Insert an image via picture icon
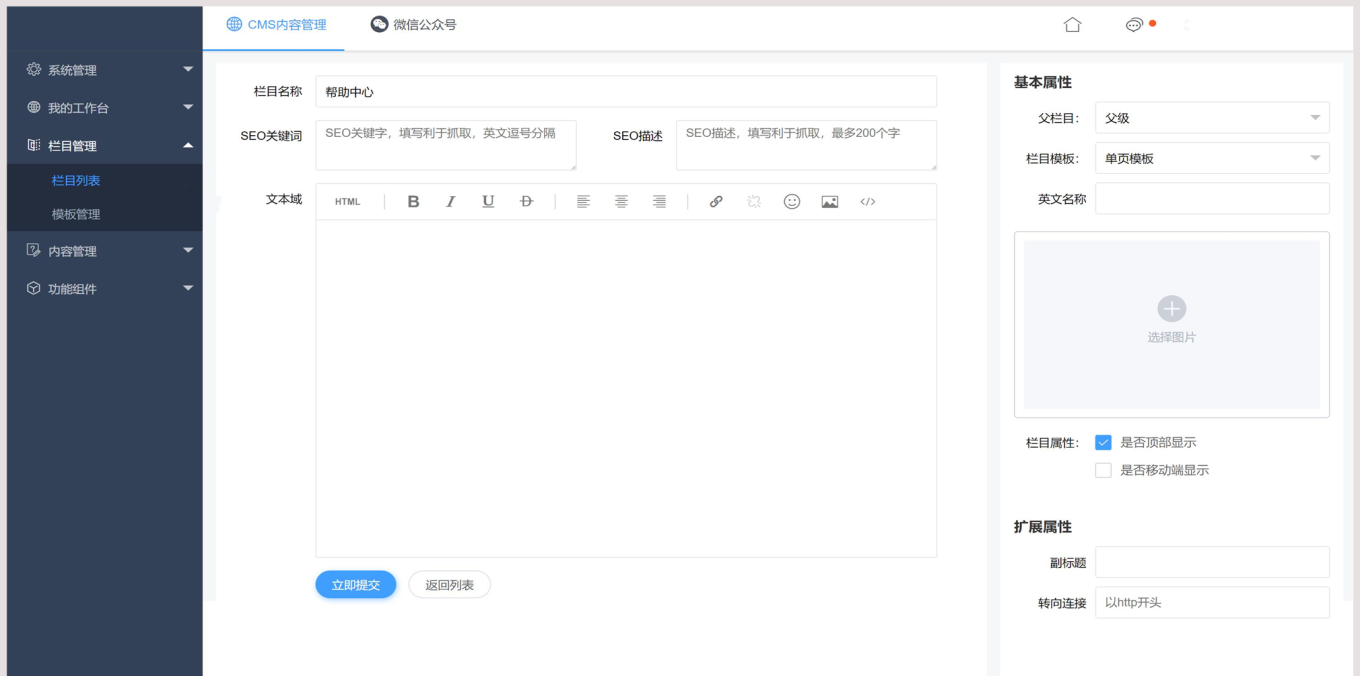Image resolution: width=1360 pixels, height=676 pixels. pos(830,202)
